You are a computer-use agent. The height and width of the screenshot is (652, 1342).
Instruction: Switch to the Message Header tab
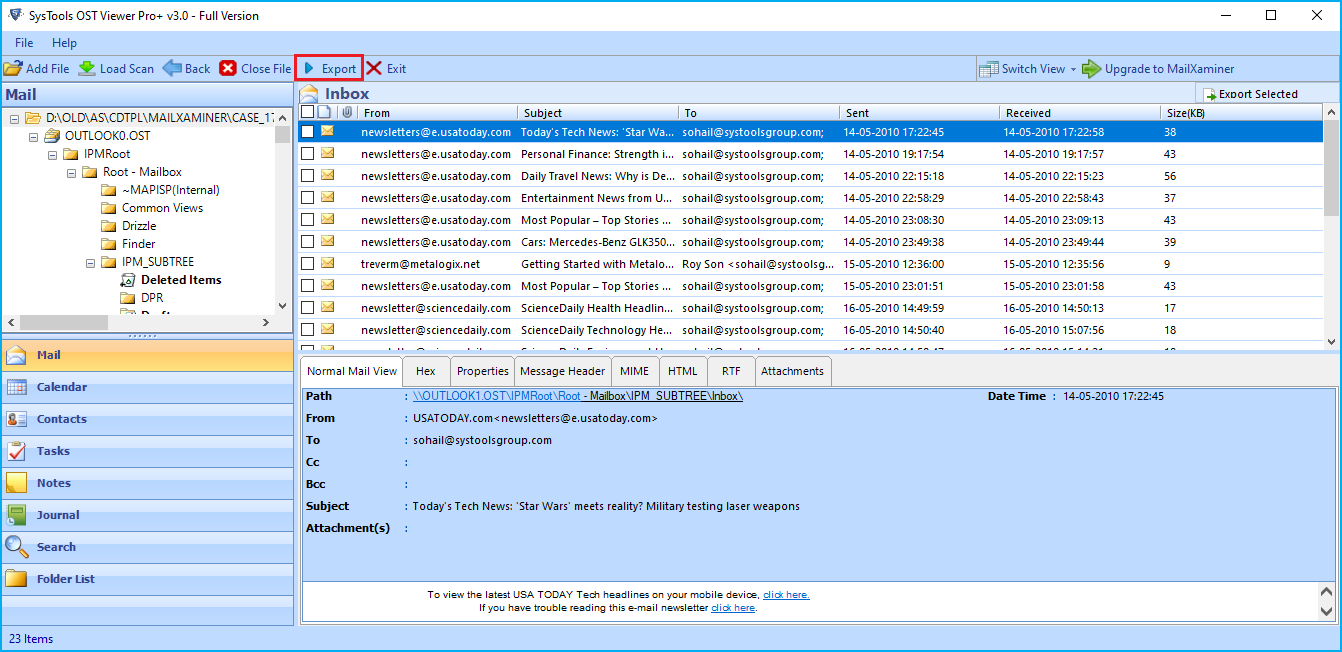562,370
